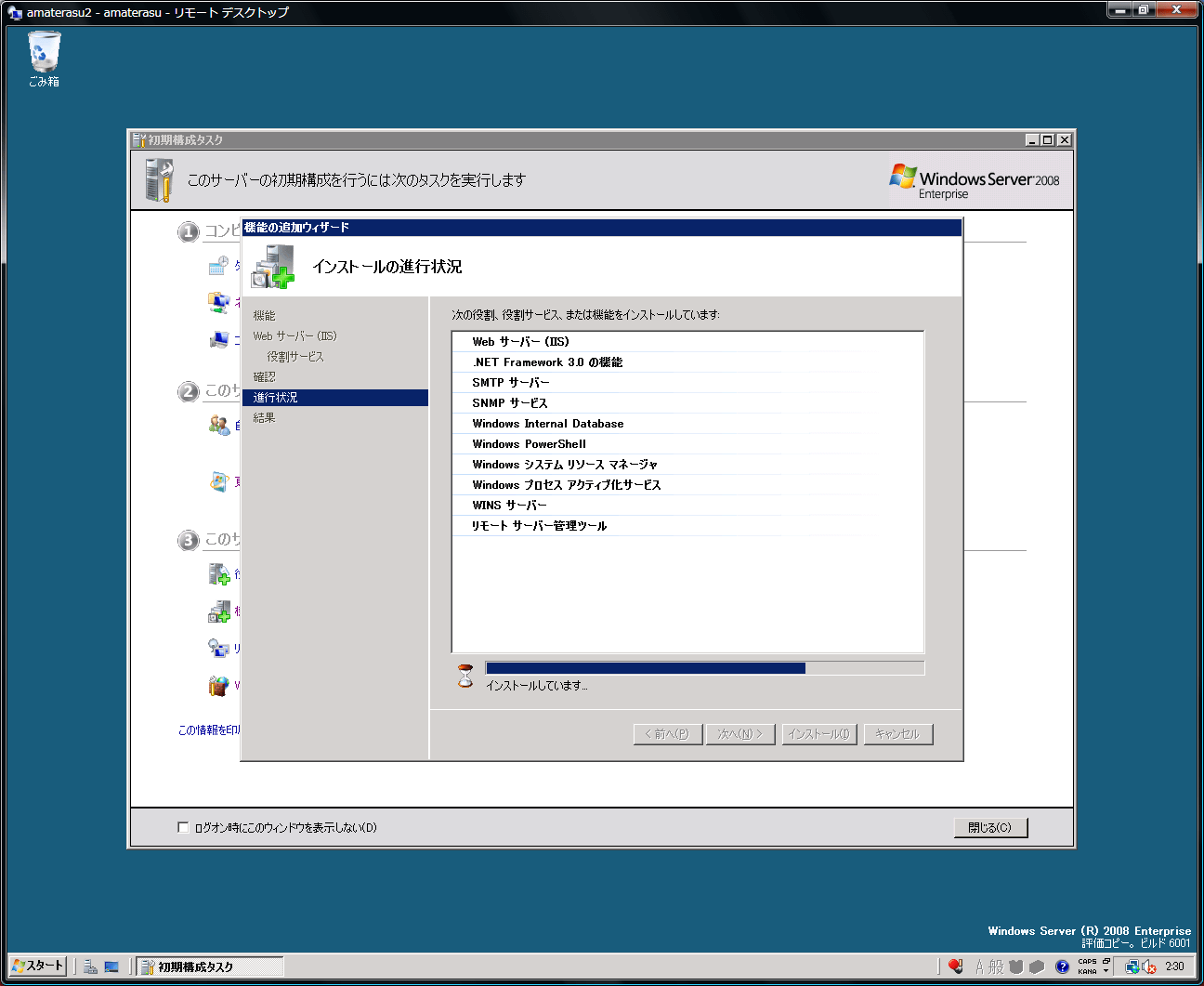The width and height of the screenshot is (1204, 986).
Task: Click the add roles server icon
Action: coord(218,574)
